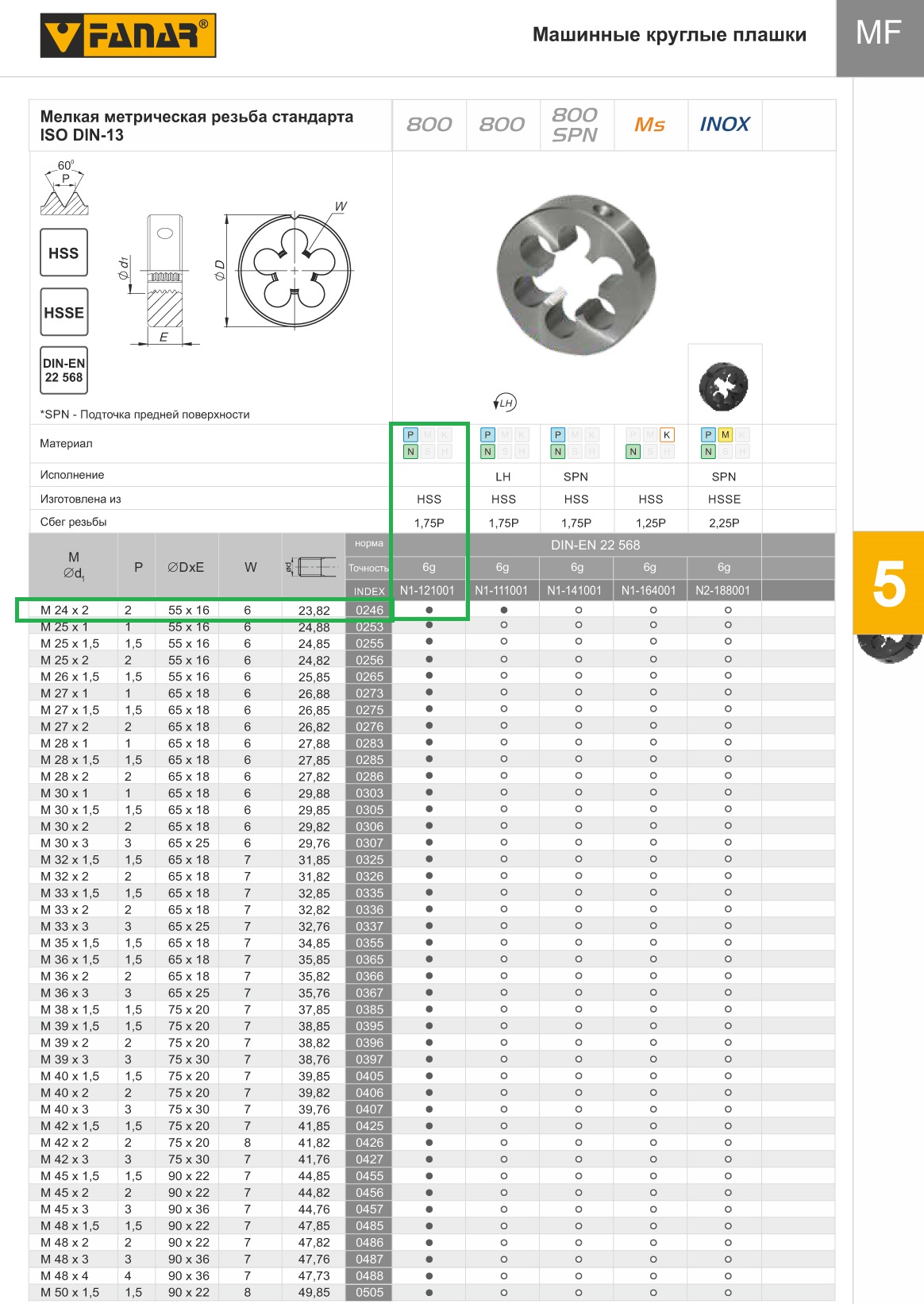924x1304 pixels.
Task: Select the gray MF section tab
Action: (x=880, y=38)
